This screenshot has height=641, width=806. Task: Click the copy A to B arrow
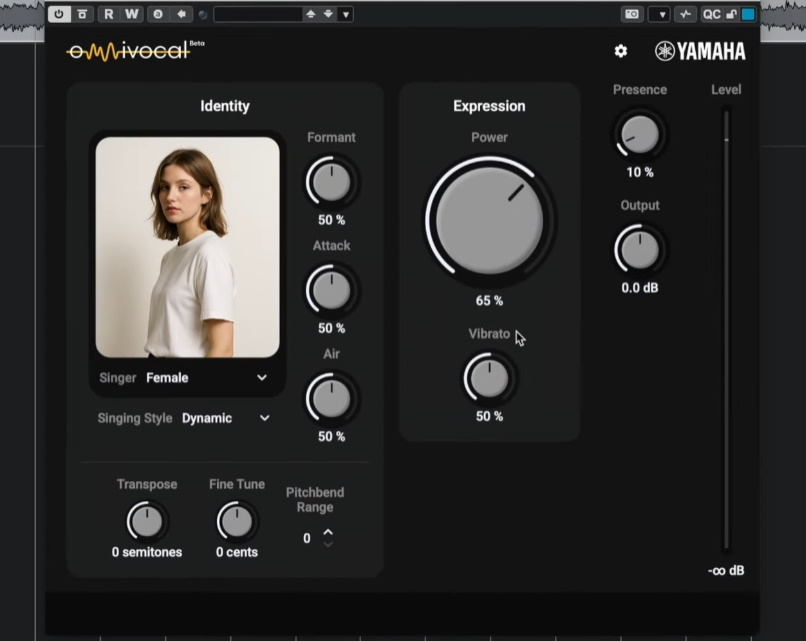click(x=181, y=14)
